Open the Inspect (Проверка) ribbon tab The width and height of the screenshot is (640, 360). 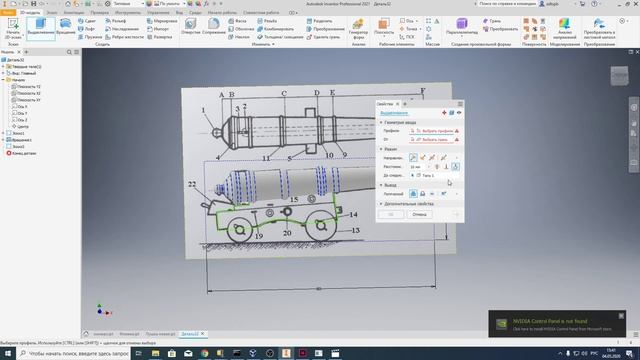[100, 13]
